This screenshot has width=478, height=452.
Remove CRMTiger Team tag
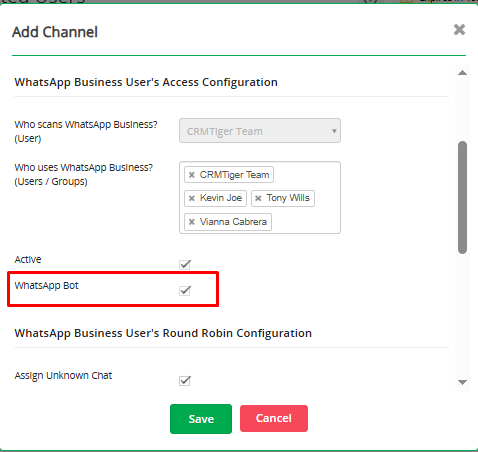192,175
